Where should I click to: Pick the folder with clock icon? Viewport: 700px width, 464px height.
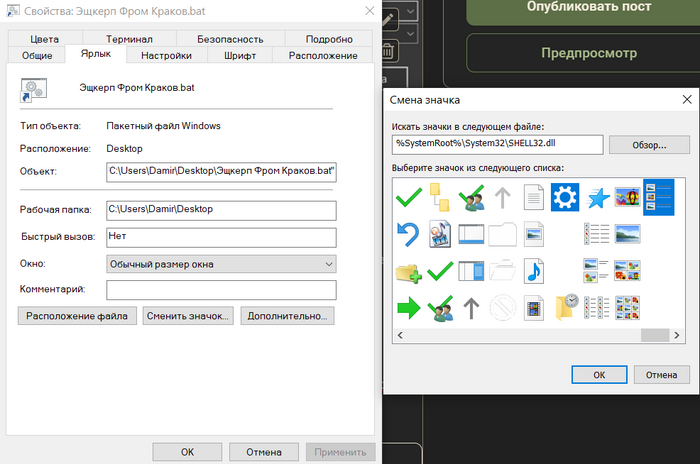click(565, 307)
